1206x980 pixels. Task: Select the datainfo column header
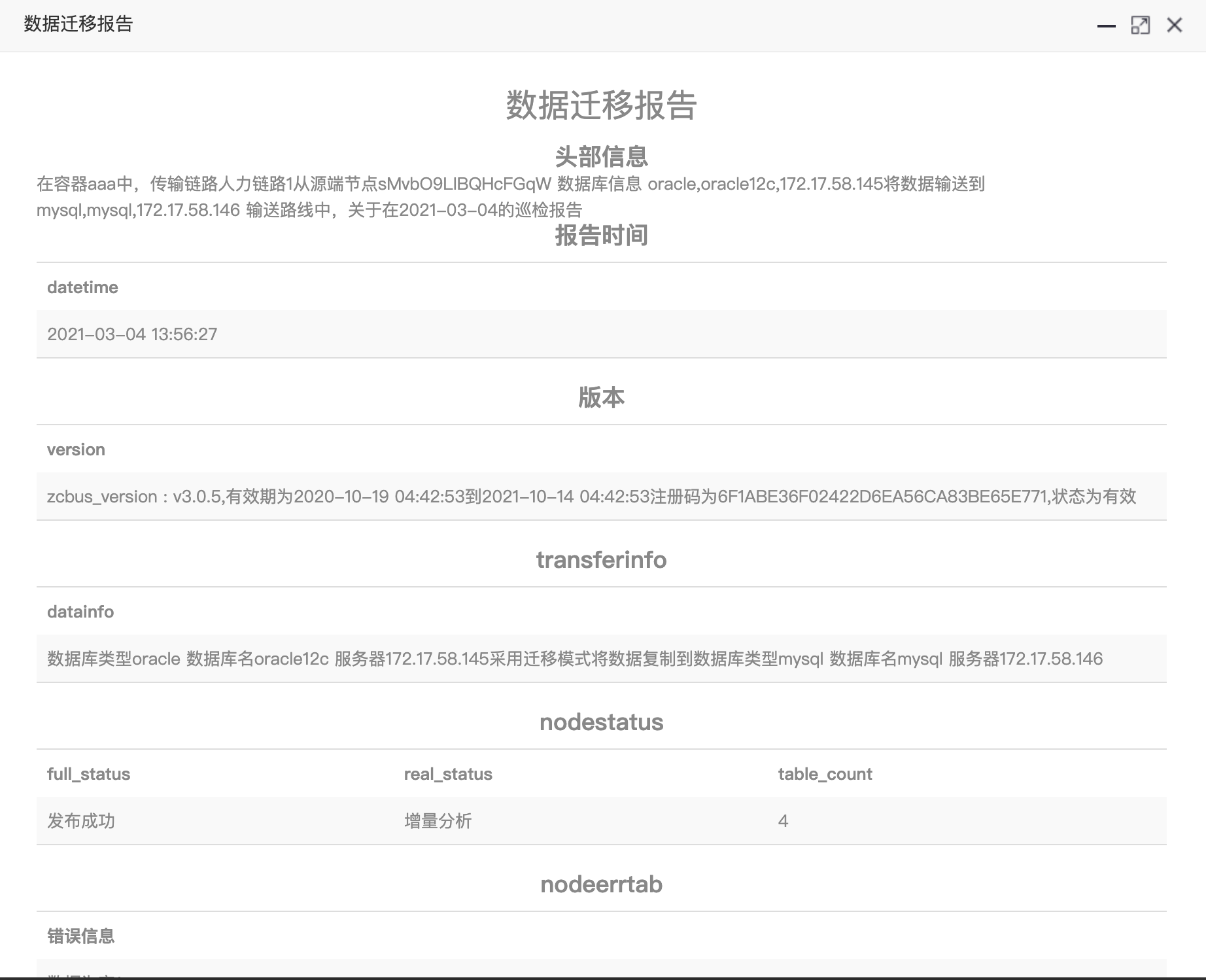click(80, 612)
